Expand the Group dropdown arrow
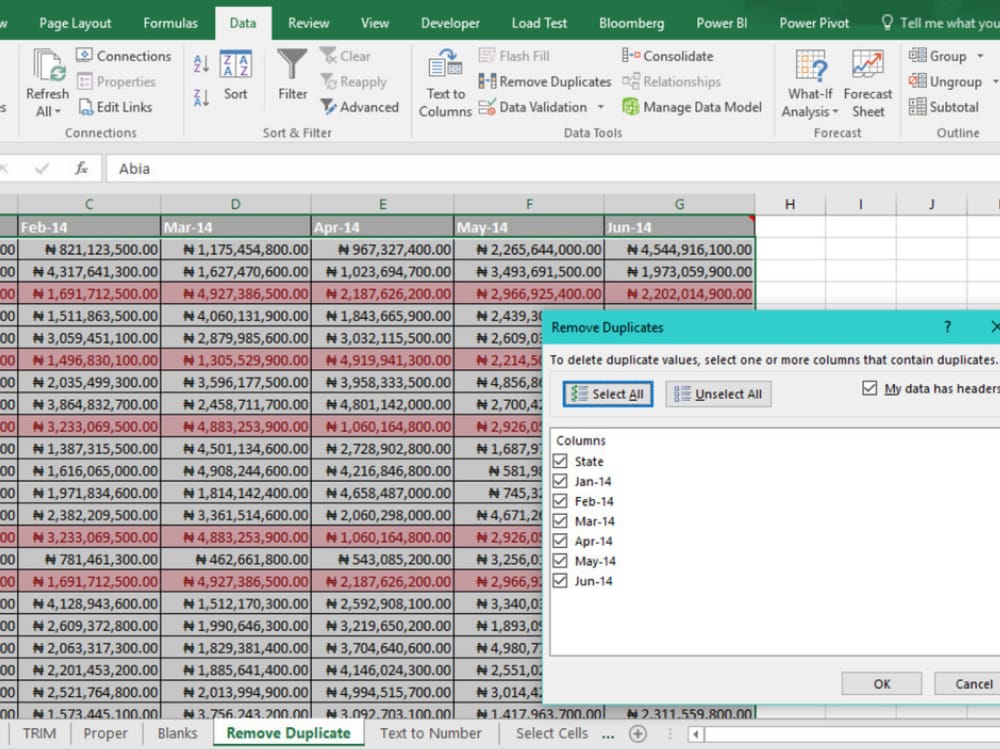This screenshot has height=750, width=1000. pyautogui.click(x=980, y=56)
